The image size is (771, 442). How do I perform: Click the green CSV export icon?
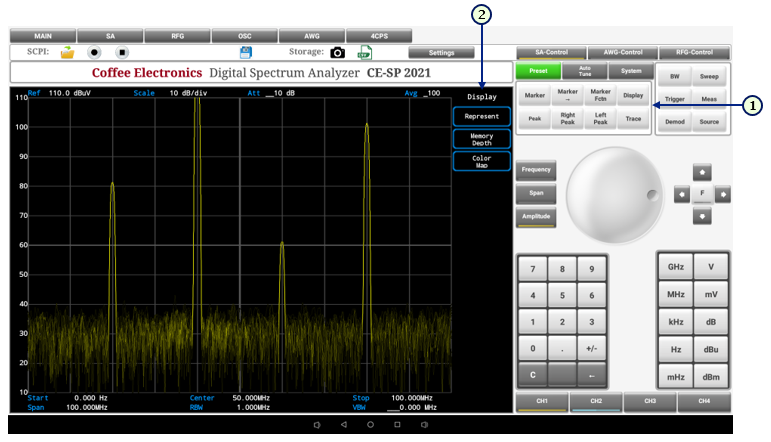pos(365,52)
